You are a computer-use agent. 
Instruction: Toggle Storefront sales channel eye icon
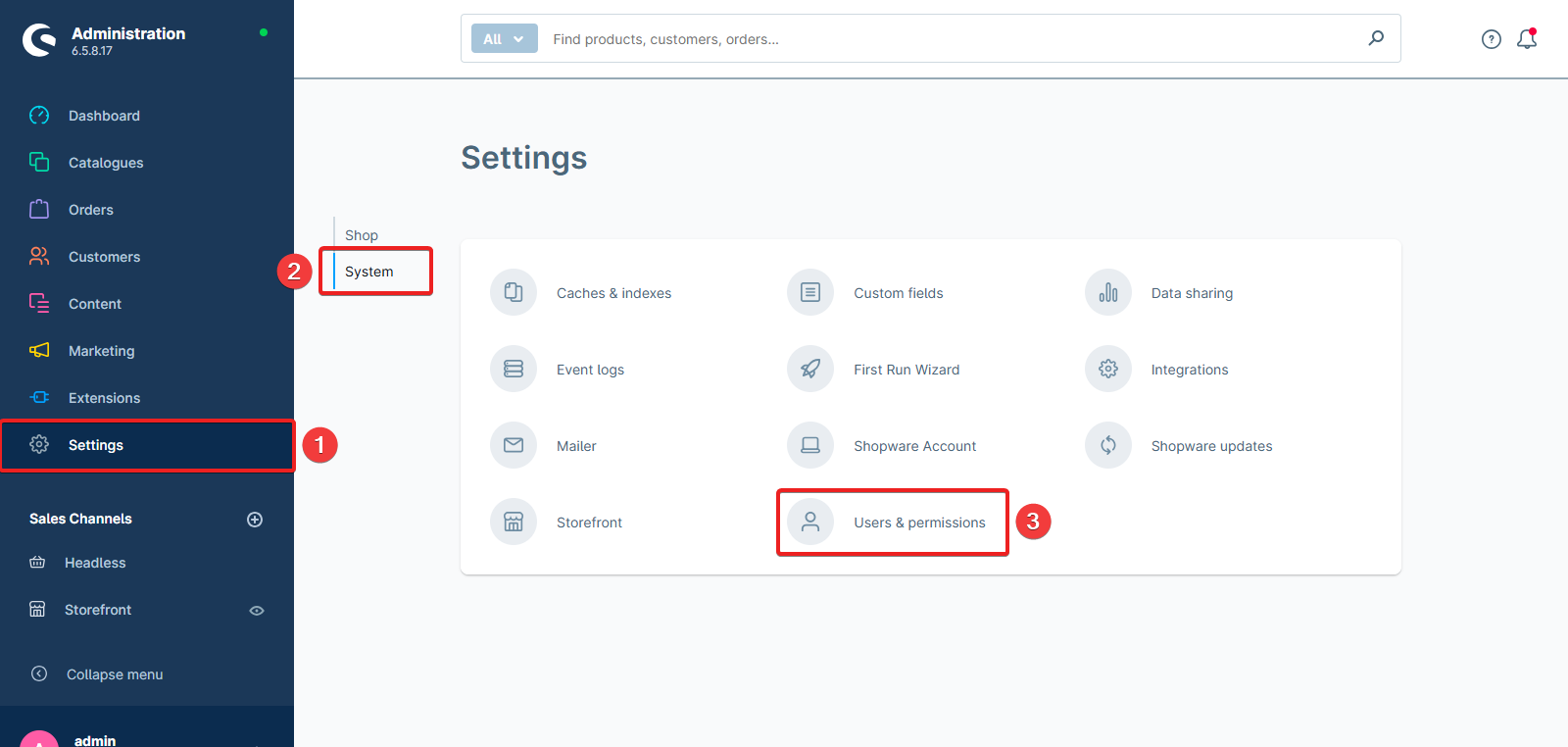click(257, 610)
